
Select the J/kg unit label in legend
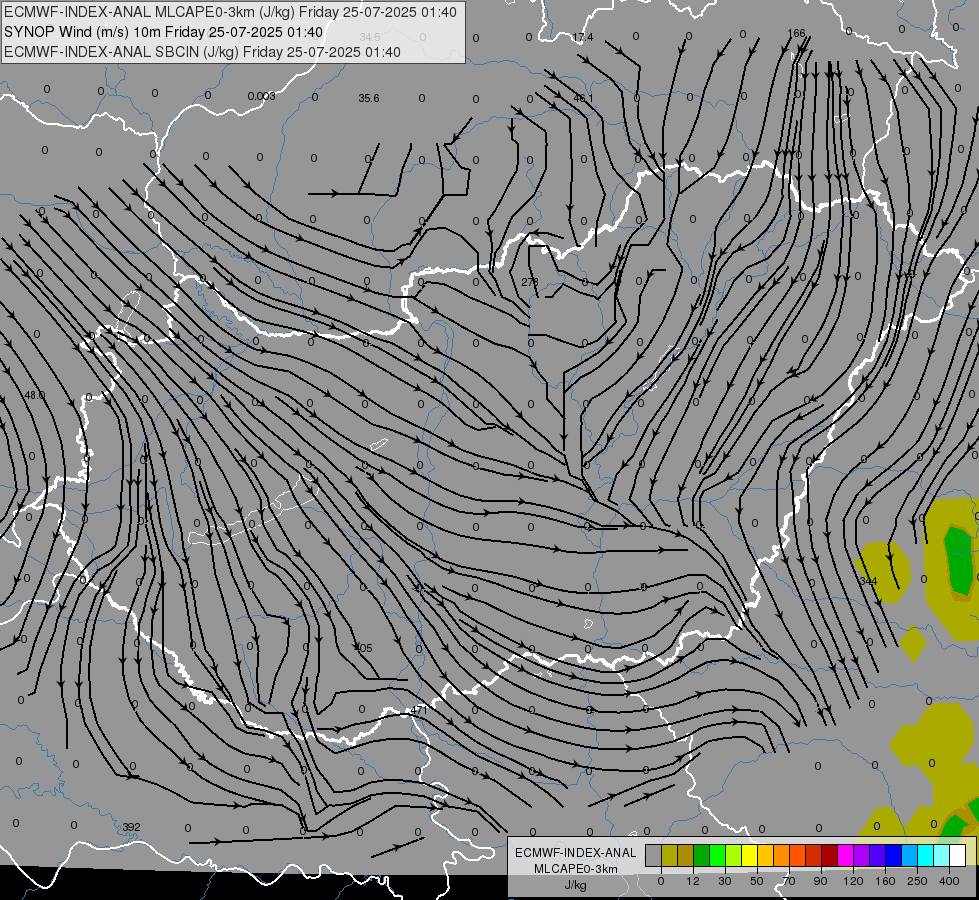coord(575,885)
